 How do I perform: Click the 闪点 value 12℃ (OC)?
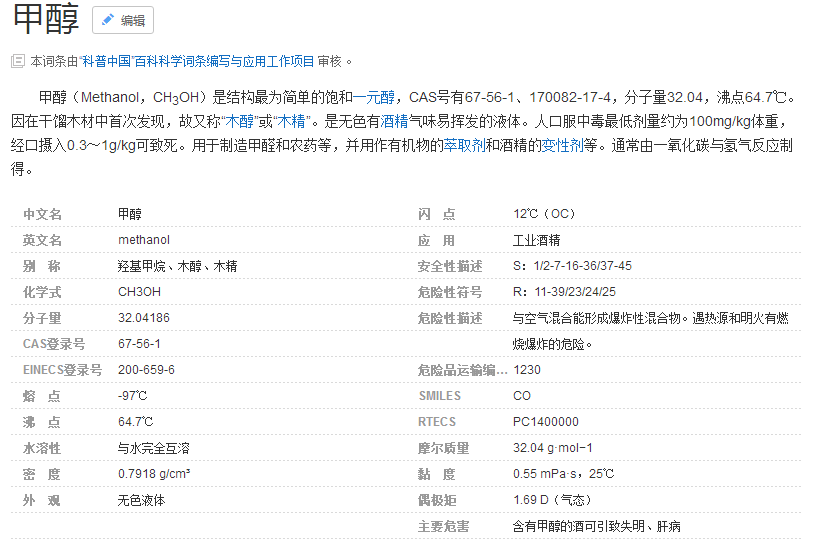(x=544, y=214)
